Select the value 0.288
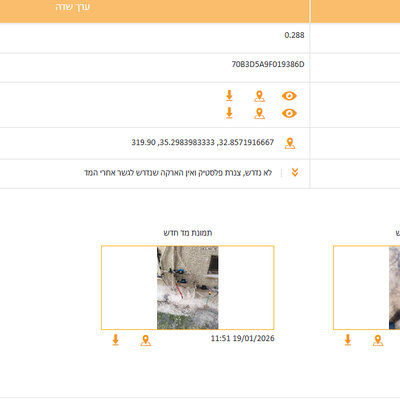Viewport: 400px width, 400px height. [294, 35]
